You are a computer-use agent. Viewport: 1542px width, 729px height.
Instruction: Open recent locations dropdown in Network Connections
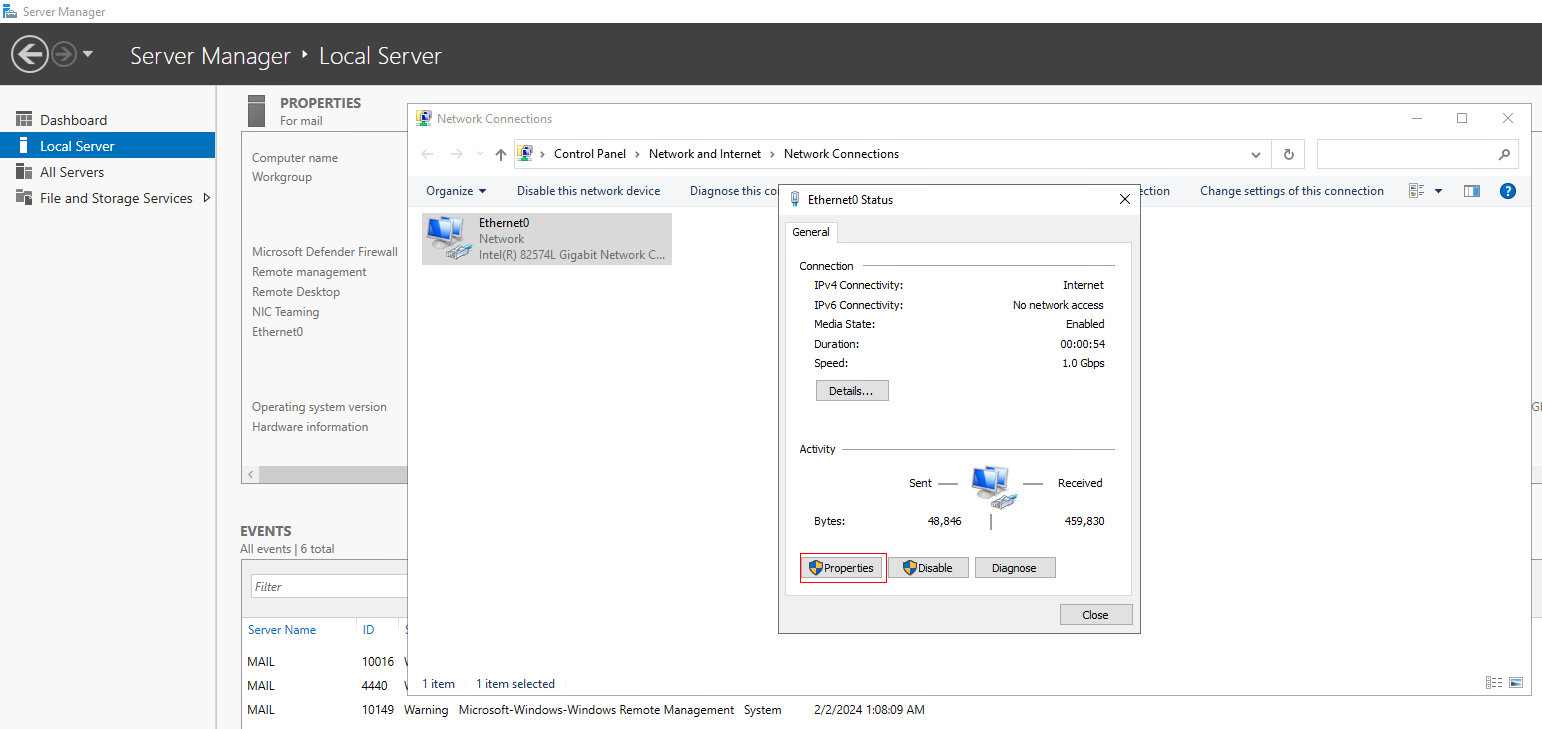(480, 155)
